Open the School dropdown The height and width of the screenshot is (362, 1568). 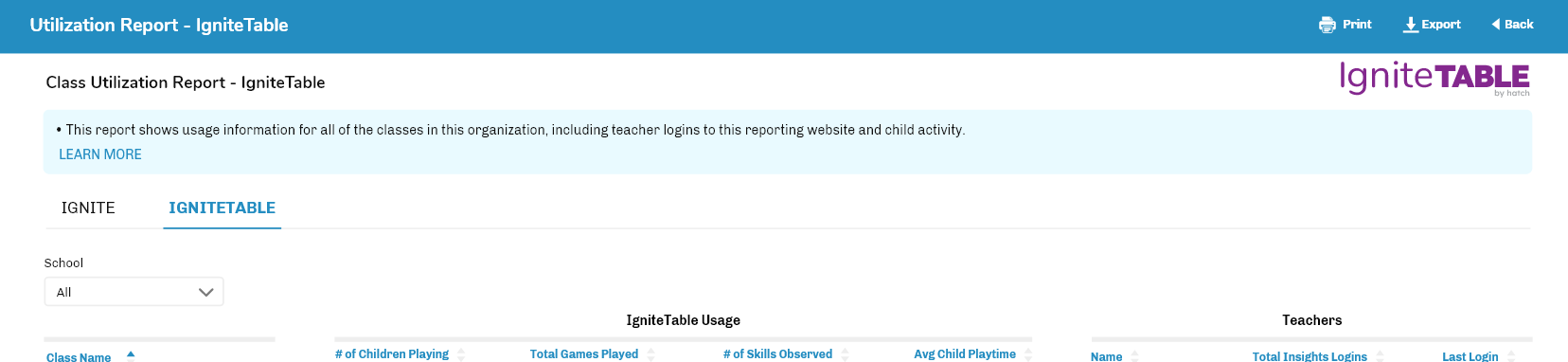coord(134,292)
